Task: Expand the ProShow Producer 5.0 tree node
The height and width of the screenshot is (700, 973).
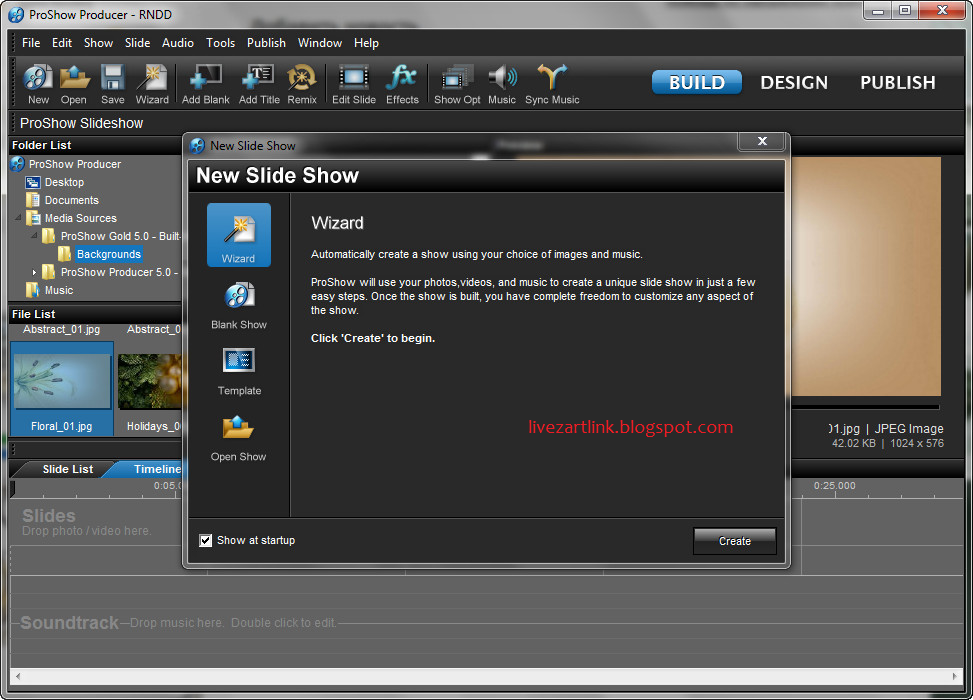Action: [34, 272]
